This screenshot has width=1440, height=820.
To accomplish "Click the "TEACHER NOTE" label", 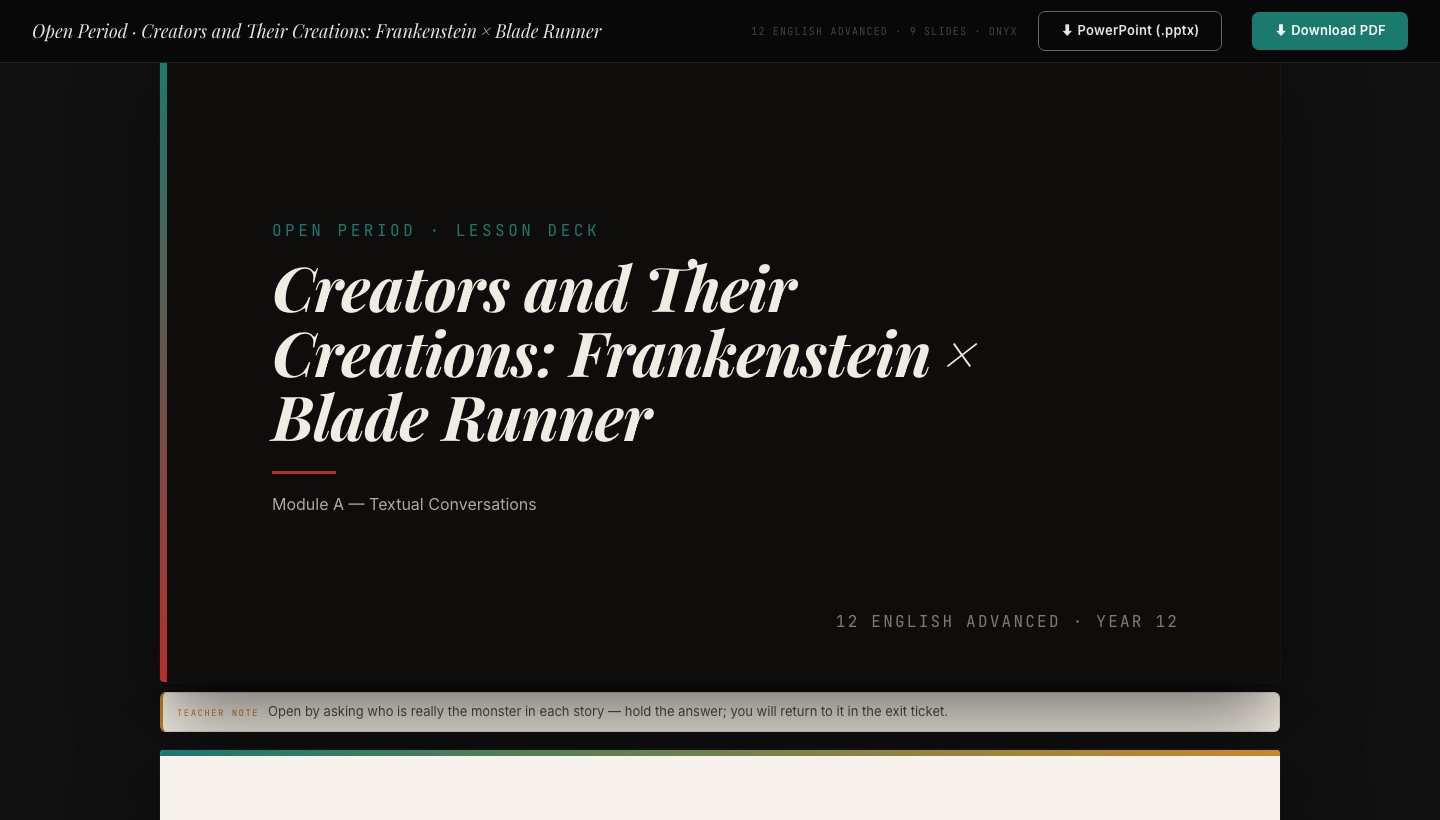I will pos(218,713).
